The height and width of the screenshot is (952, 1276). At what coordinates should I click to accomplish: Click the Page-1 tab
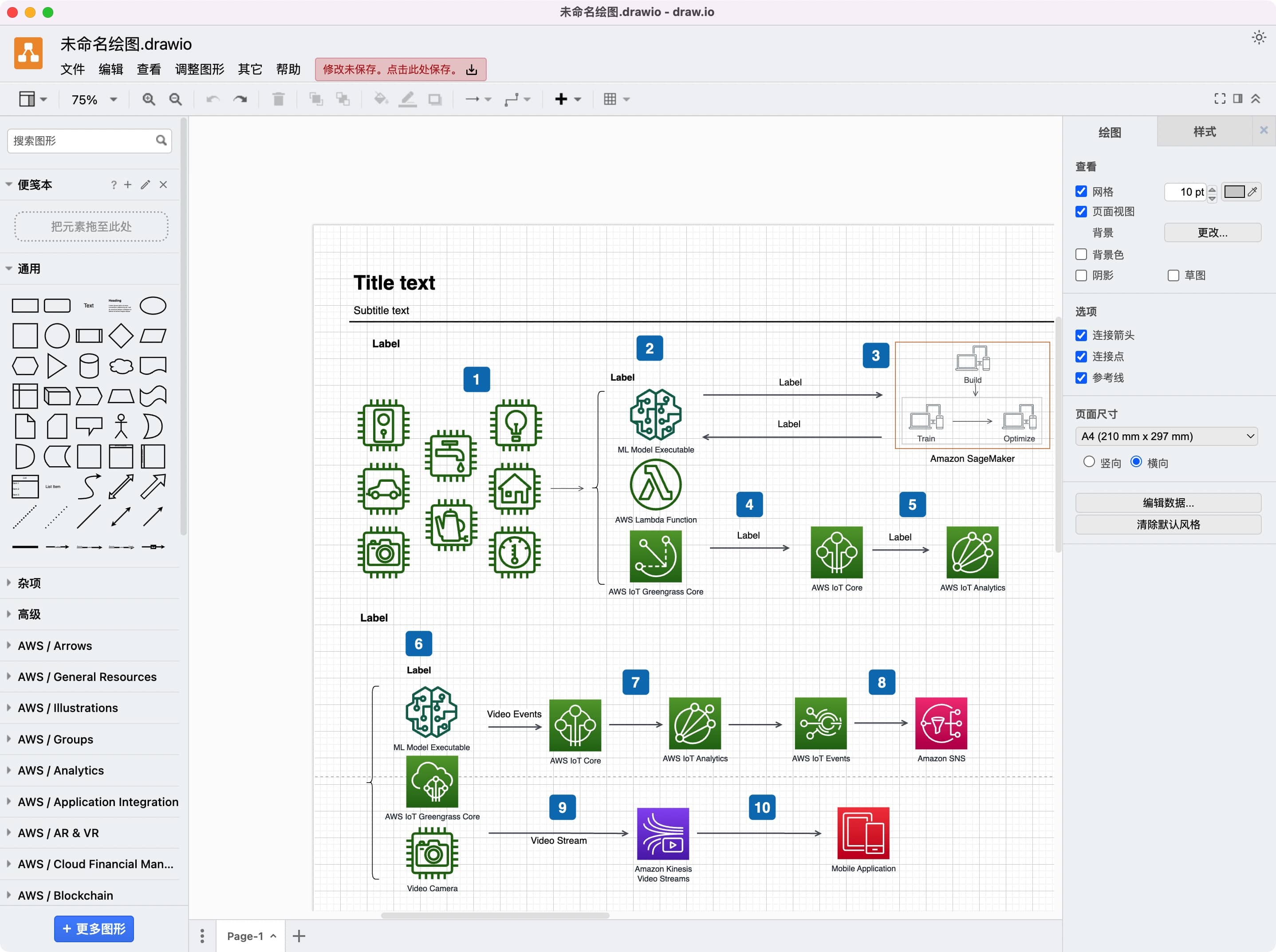click(251, 936)
